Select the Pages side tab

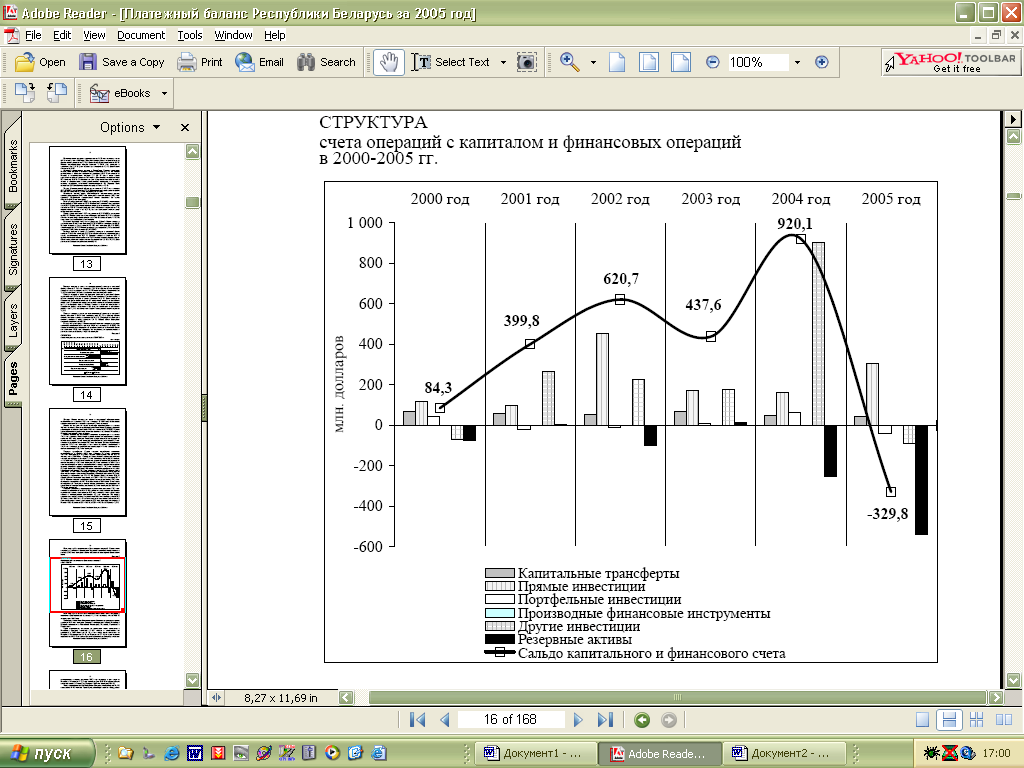tap(13, 379)
